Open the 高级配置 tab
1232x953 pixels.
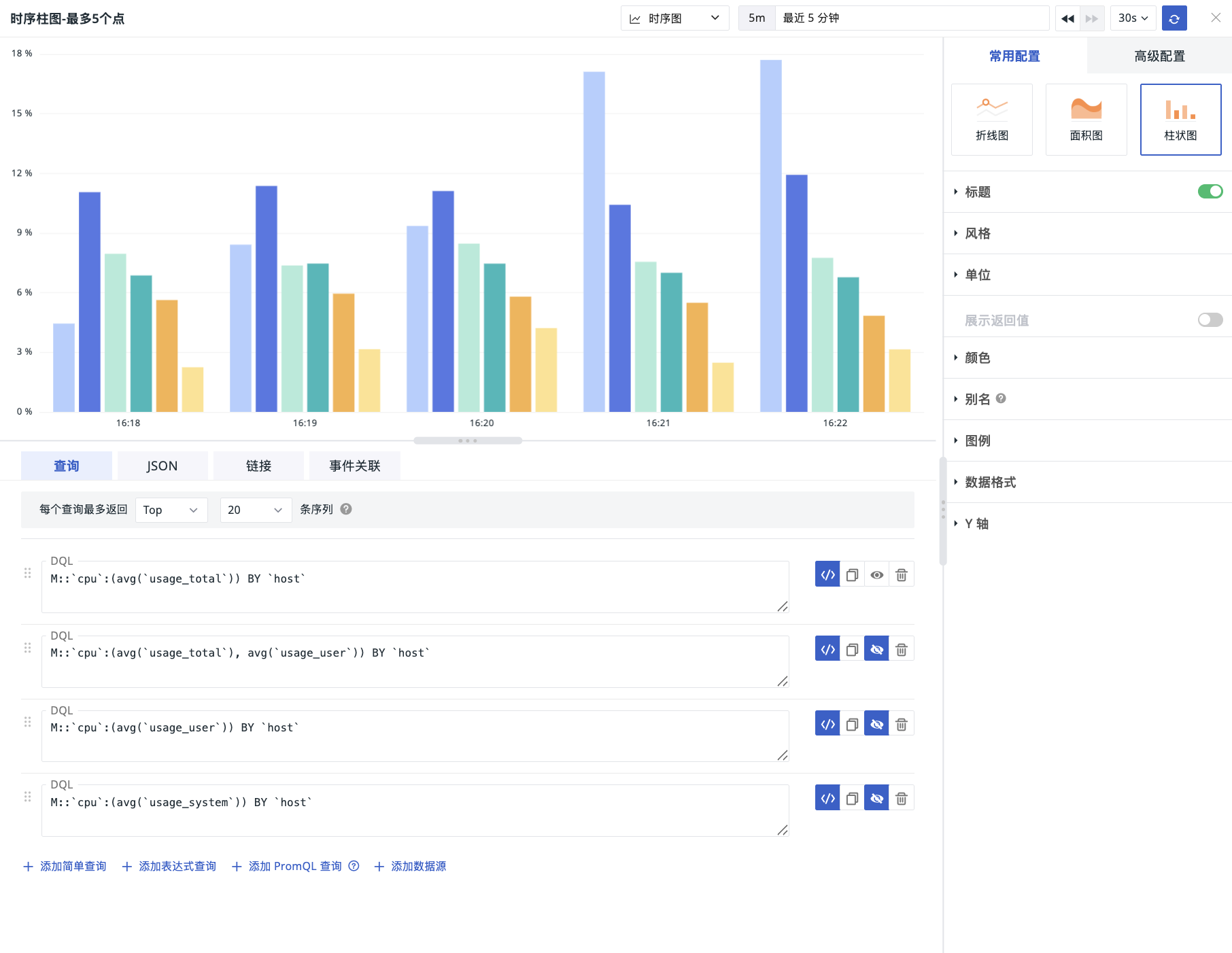1160,56
